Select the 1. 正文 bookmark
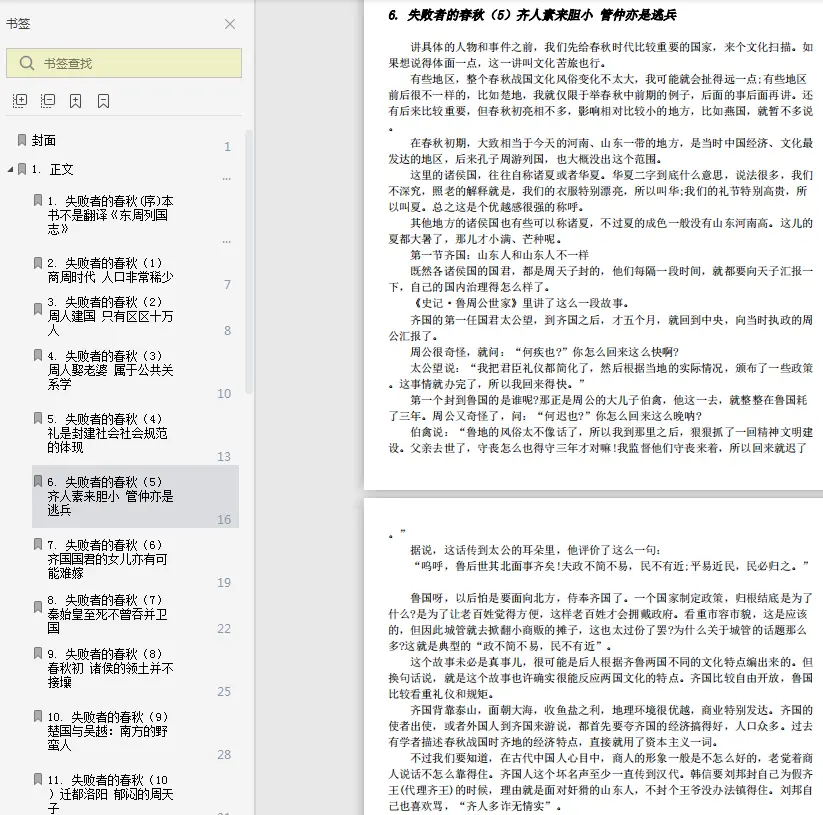 point(52,170)
